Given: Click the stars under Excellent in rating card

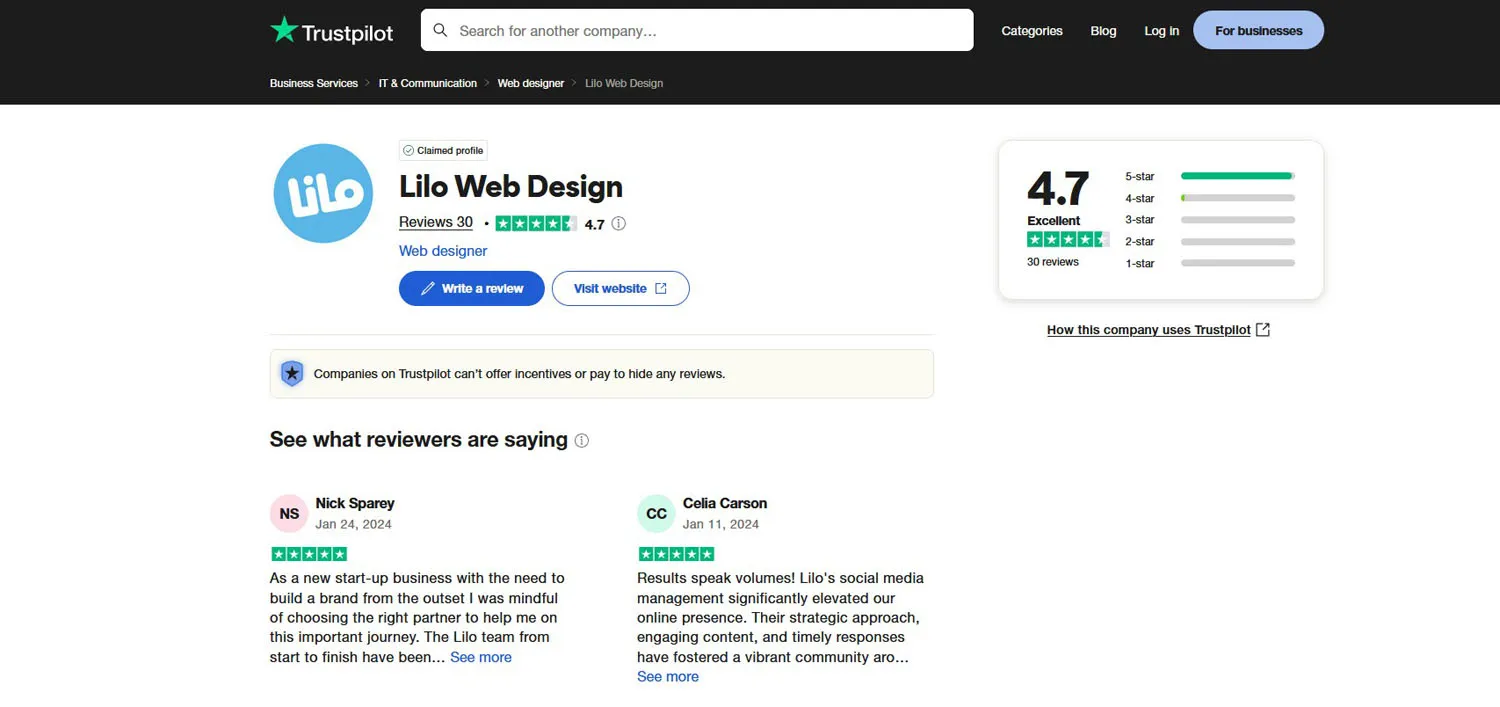Looking at the screenshot, I should click(x=1068, y=239).
